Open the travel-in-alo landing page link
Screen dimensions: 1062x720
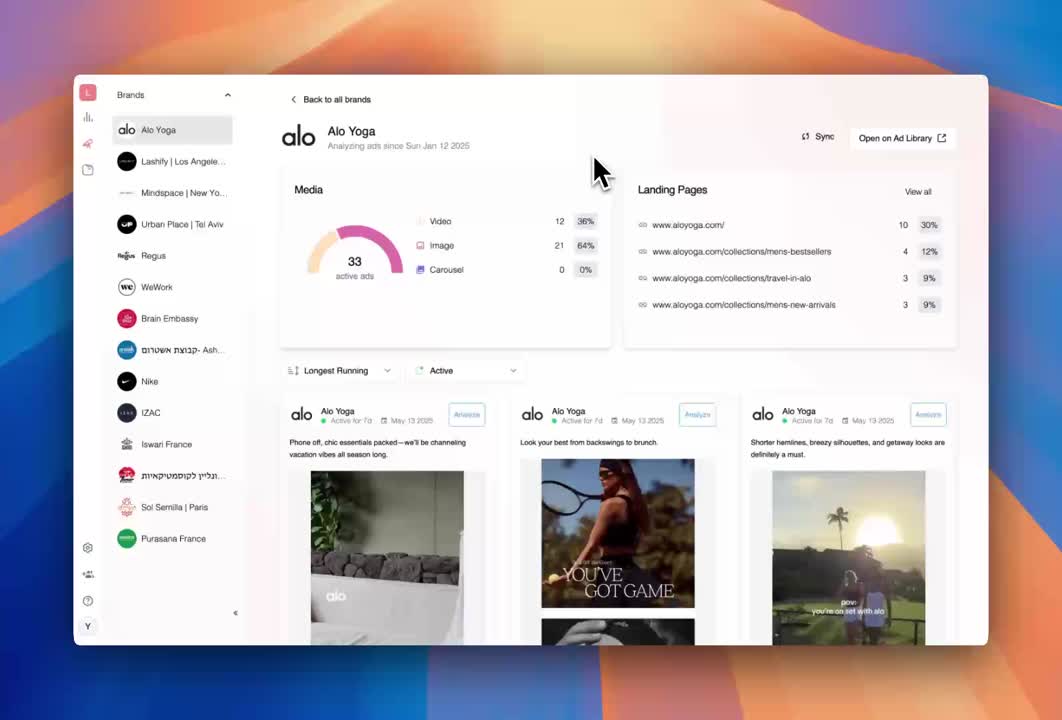tap(731, 278)
